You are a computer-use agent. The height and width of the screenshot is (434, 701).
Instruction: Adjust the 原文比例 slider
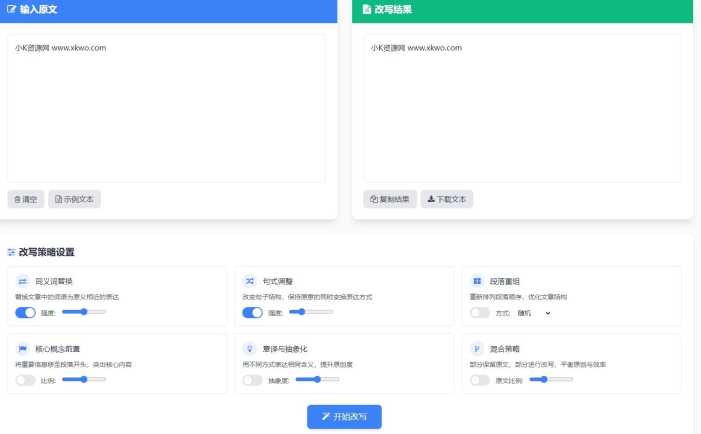(551, 379)
